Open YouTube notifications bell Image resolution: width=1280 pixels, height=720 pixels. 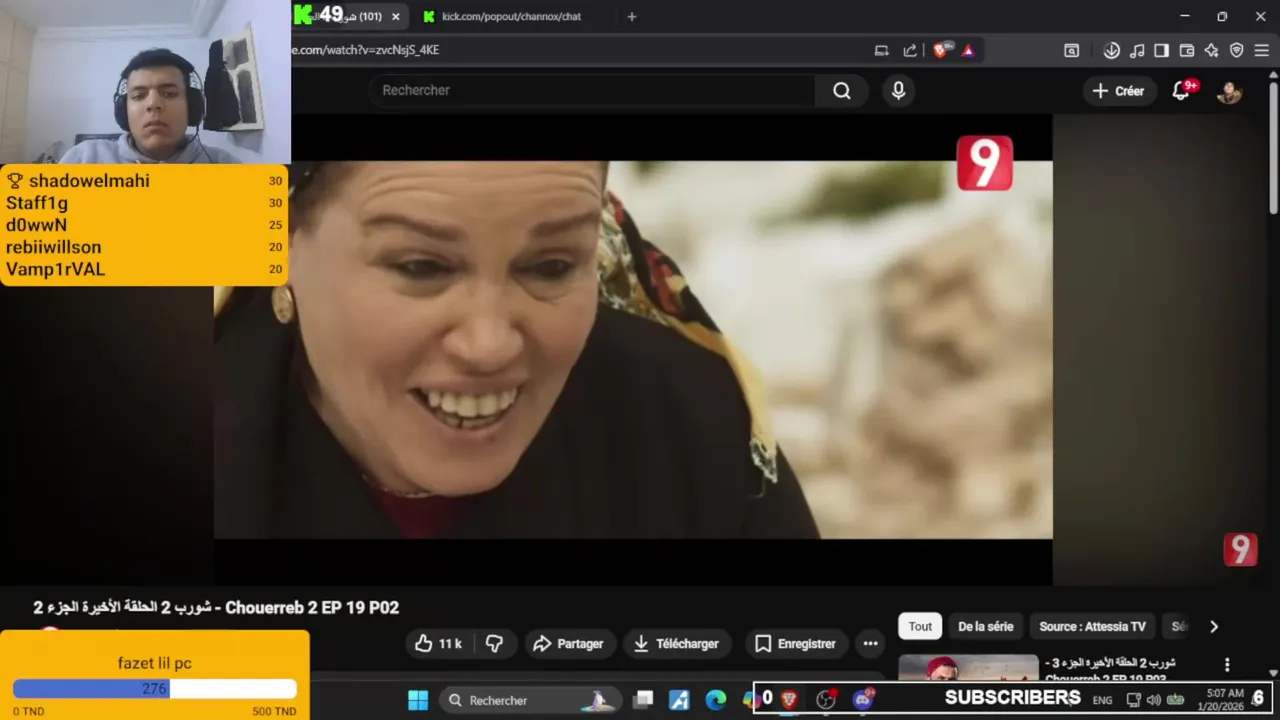[x=1182, y=91]
